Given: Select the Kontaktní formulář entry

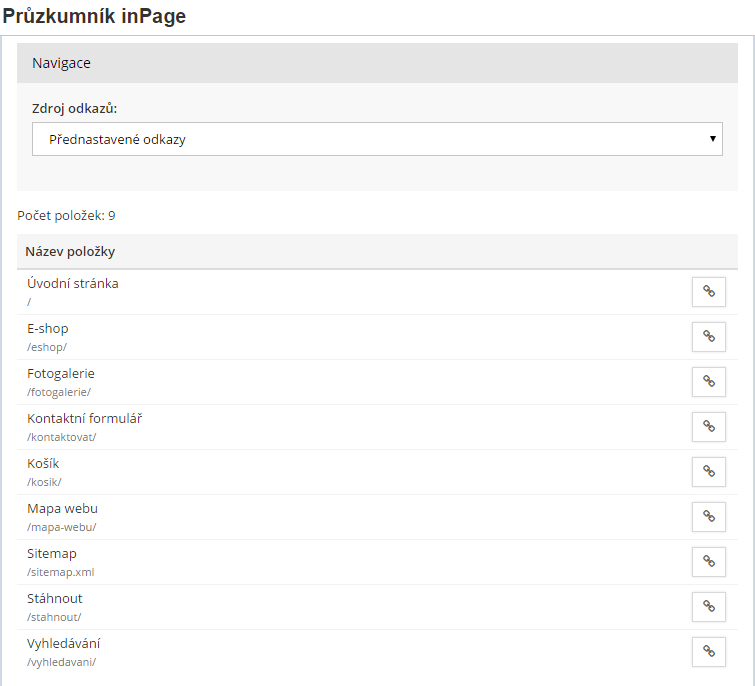Looking at the screenshot, I should [x=85, y=418].
